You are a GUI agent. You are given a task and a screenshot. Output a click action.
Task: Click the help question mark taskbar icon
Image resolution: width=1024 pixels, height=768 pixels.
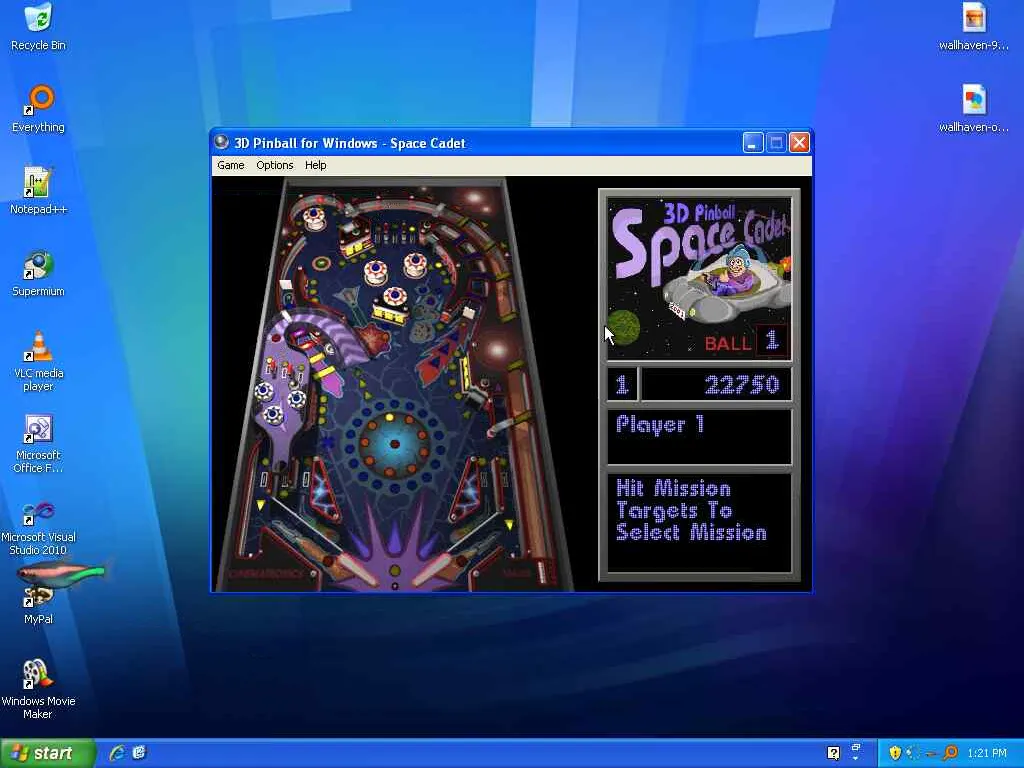coord(833,753)
